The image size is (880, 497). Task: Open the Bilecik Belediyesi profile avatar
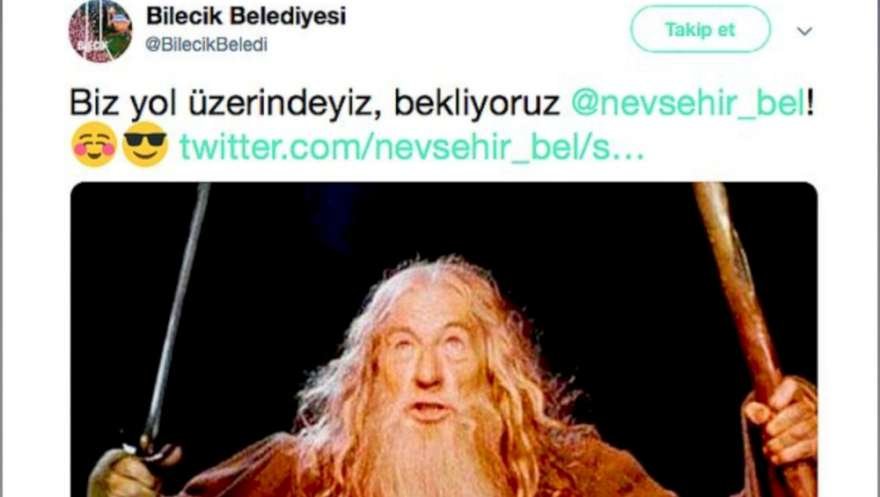100,31
